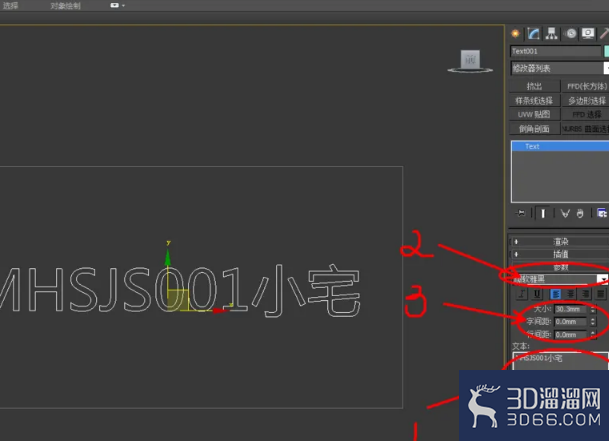Click the 大小 size value field

[x=570, y=309]
